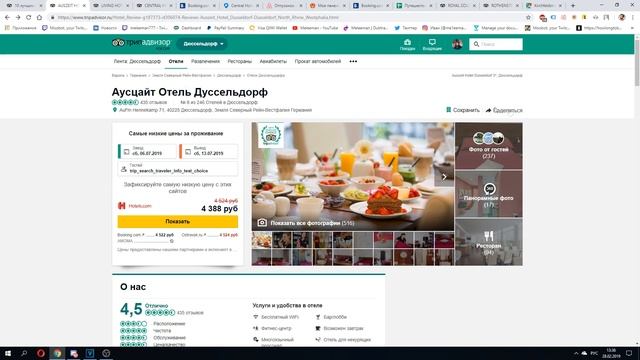
Task: Select the Авиабилеты tab
Action: pyautogui.click(x=273, y=61)
